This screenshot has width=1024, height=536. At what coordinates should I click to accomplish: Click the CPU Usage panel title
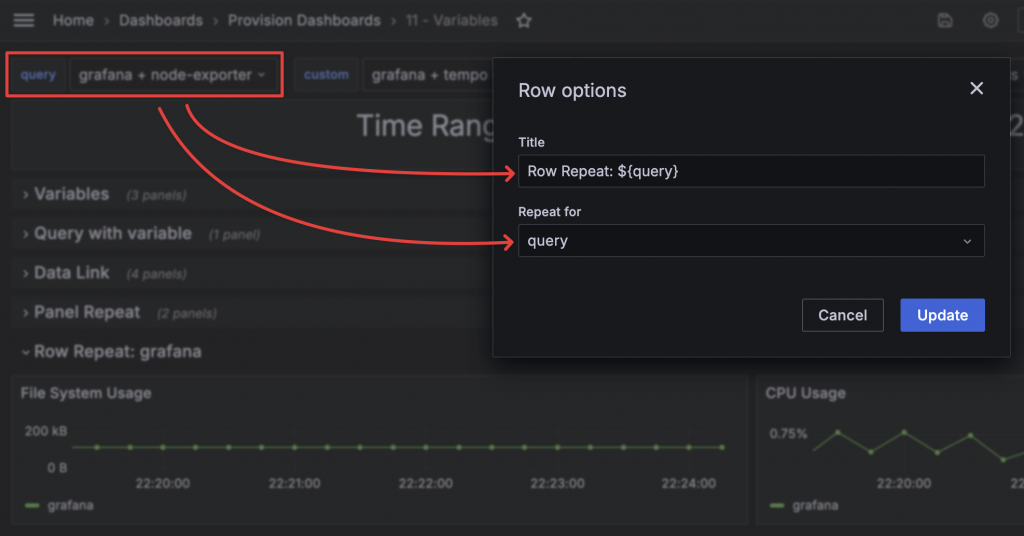pyautogui.click(x=805, y=393)
